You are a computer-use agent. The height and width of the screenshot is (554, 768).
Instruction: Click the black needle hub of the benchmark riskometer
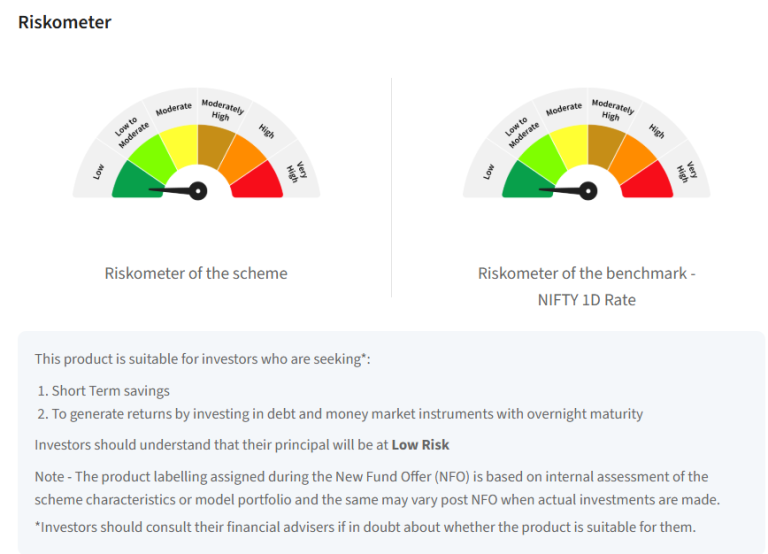click(x=587, y=190)
